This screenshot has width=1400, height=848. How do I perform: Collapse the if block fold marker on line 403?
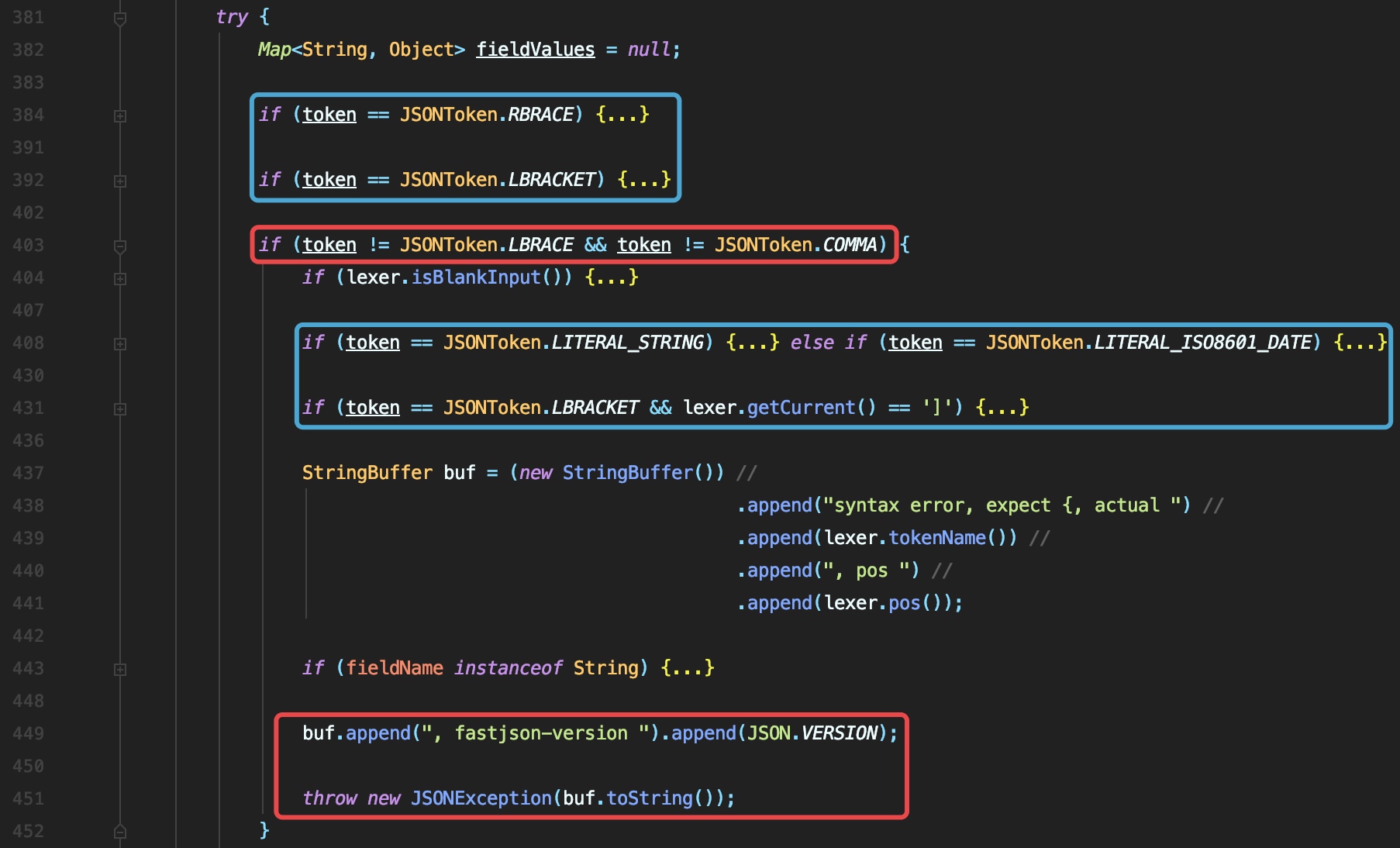pos(120,246)
